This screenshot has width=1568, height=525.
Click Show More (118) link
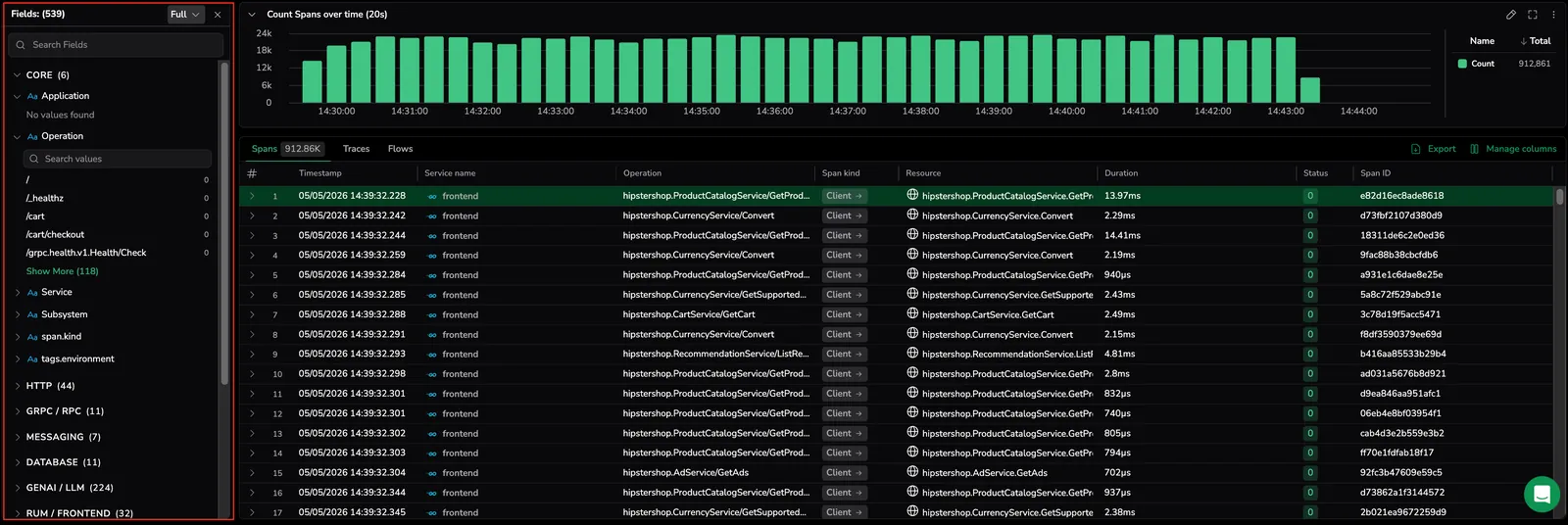tap(62, 271)
